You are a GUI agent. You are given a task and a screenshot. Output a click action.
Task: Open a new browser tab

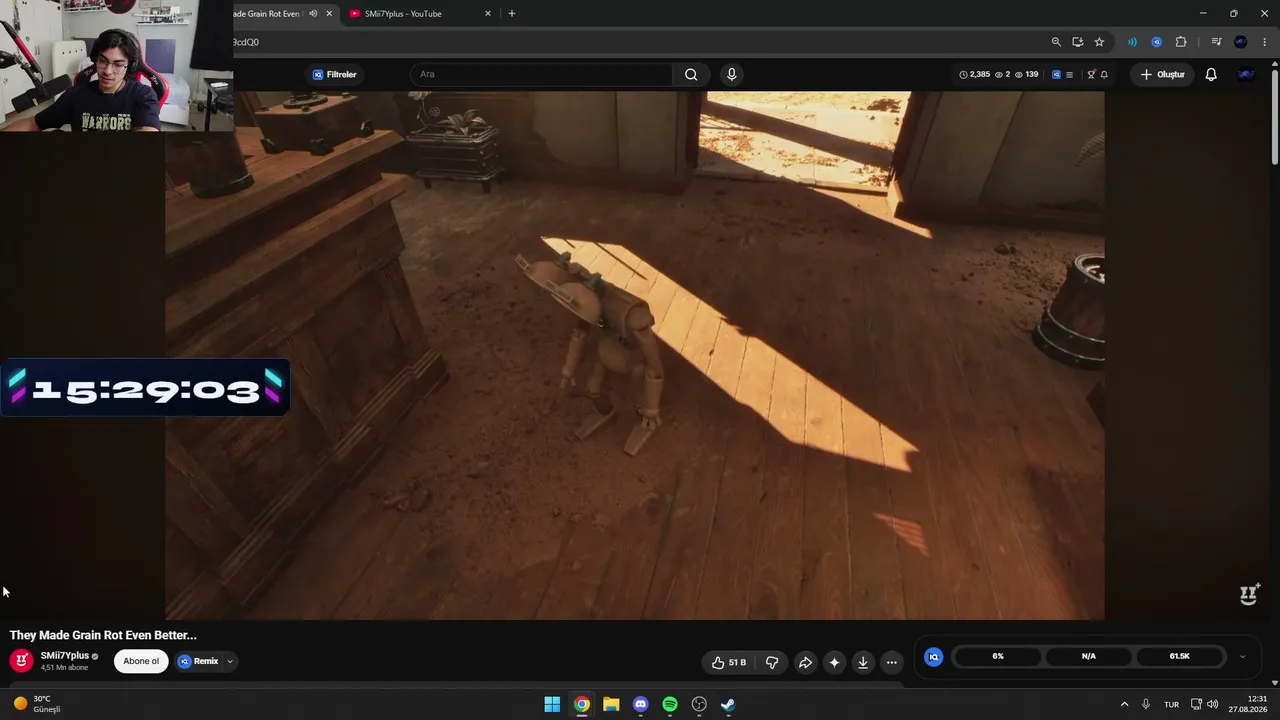click(512, 14)
